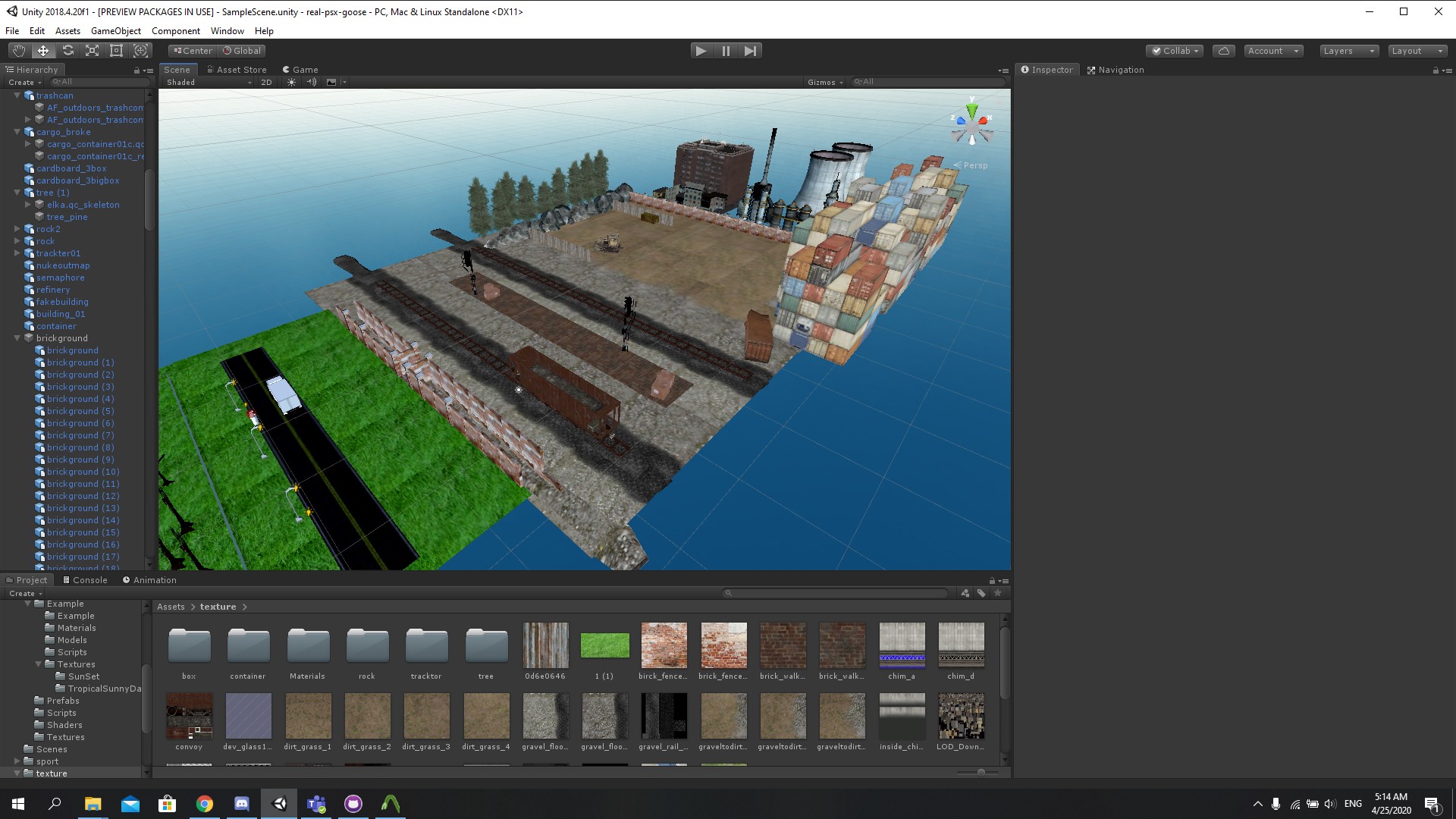Toggle scene lighting sun icon
The height and width of the screenshot is (819, 1456).
click(x=291, y=82)
